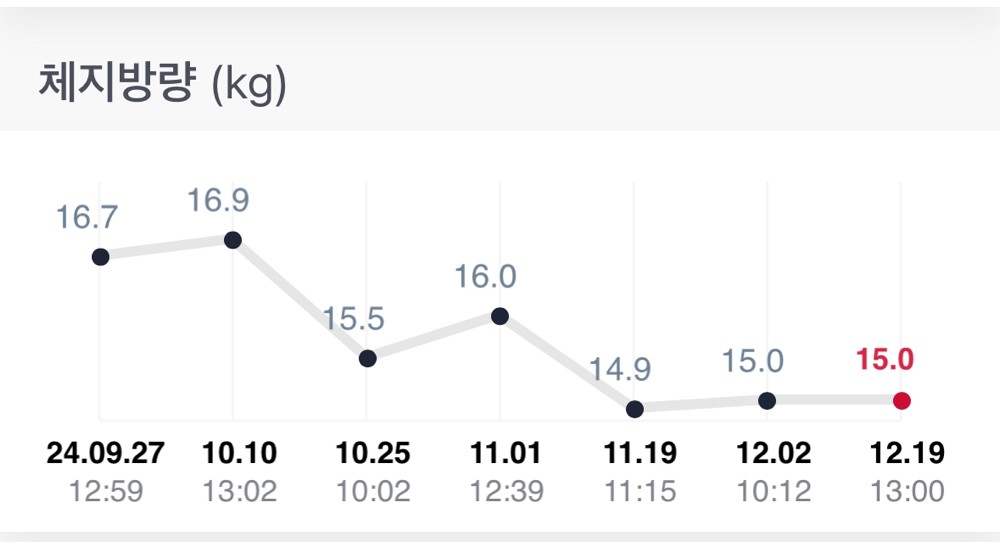Image resolution: width=1000 pixels, height=542 pixels.
Task: Select the 15.5 value label
Action: pos(353,319)
